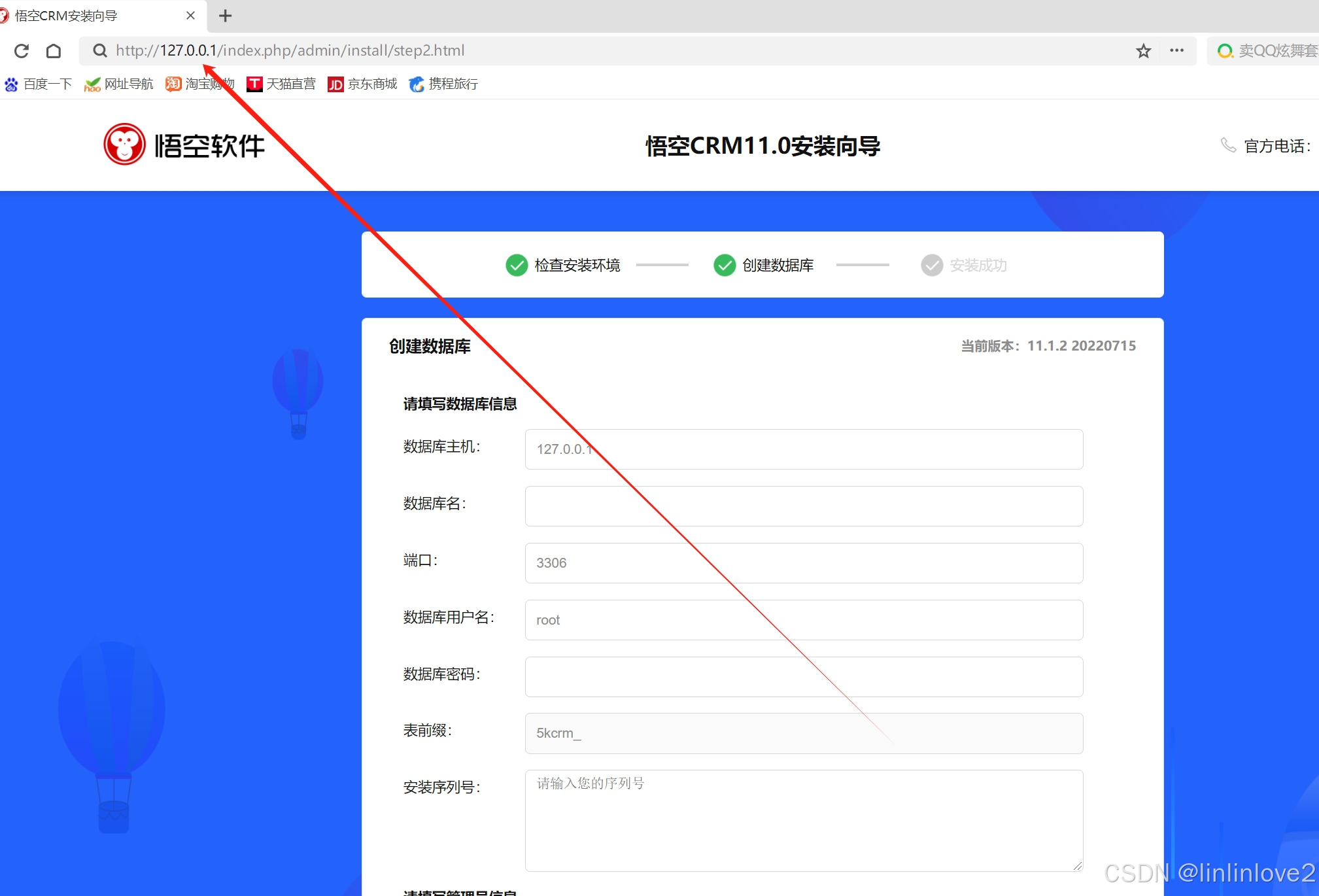Click the 检查安装环境 green check step

point(517,266)
